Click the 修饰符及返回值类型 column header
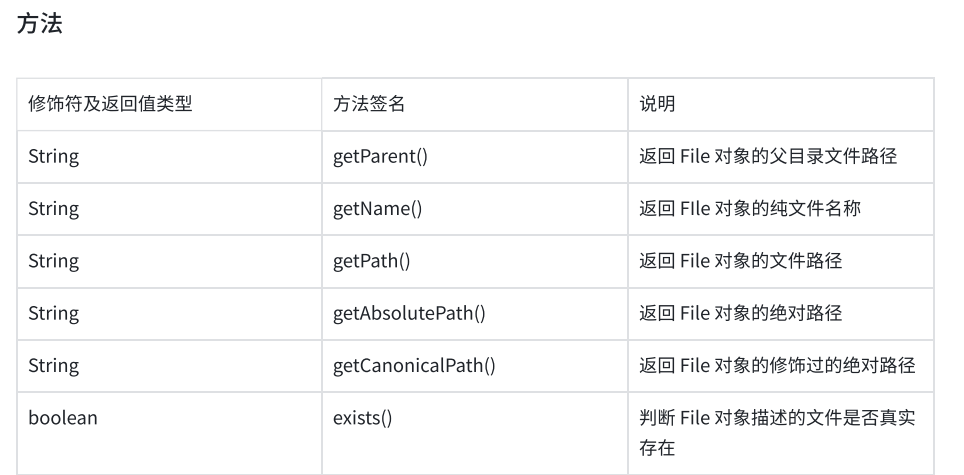 click(x=110, y=104)
